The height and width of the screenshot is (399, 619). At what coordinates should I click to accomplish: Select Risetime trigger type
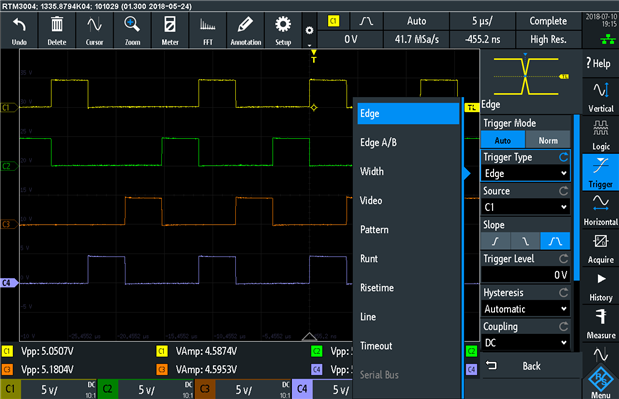tap(408, 288)
